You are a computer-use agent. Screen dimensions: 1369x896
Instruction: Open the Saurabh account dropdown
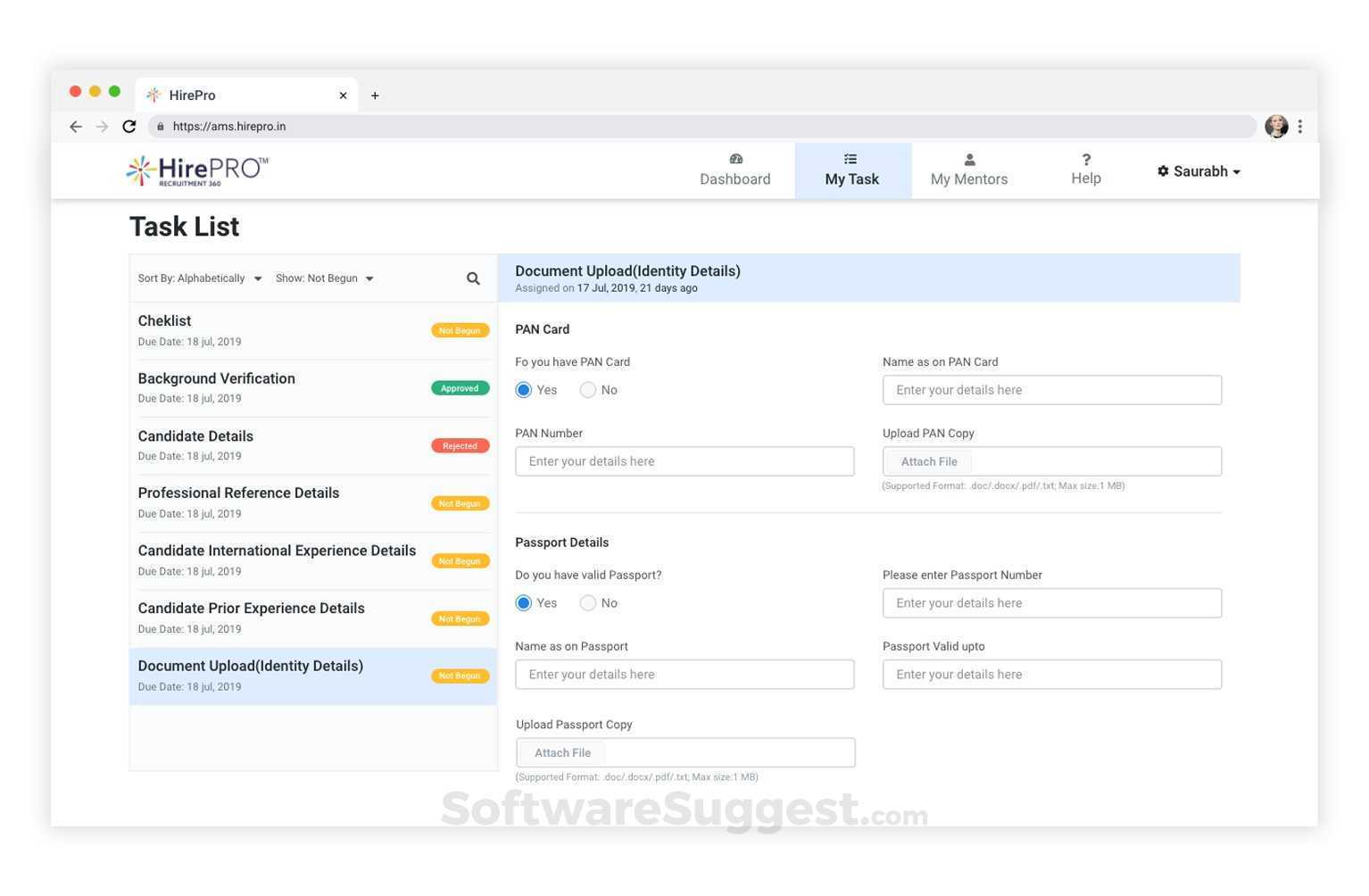tap(1200, 170)
